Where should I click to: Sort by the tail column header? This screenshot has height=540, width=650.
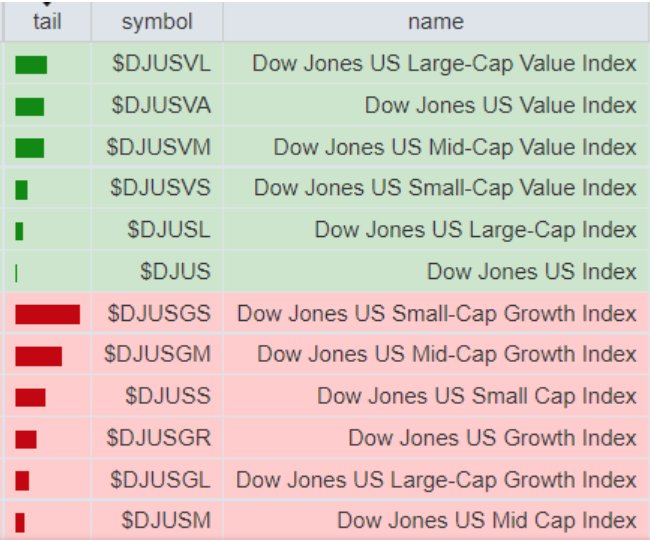point(47,21)
